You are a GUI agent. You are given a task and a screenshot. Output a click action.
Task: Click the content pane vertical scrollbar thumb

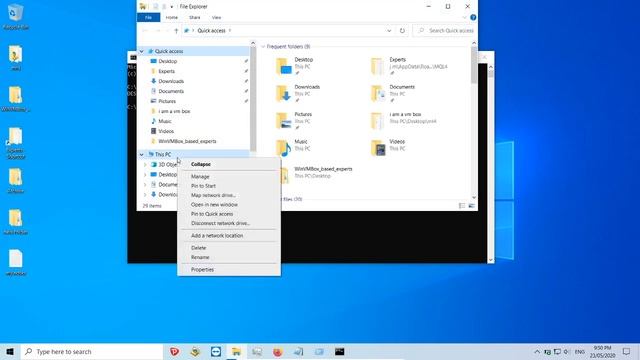click(x=474, y=65)
